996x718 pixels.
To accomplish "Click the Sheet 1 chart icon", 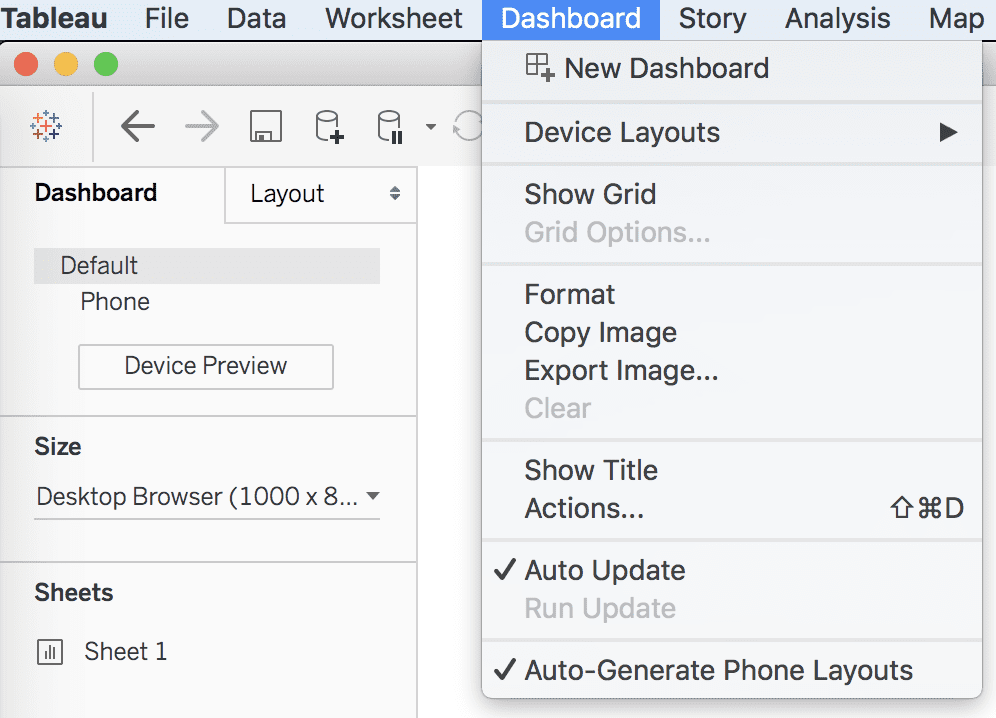I will 50,653.
